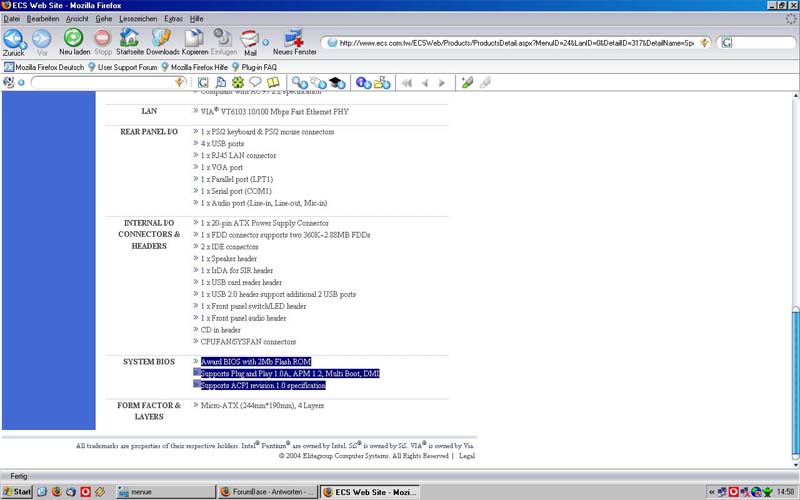Click the graduation cap toolbar icon

point(337,83)
